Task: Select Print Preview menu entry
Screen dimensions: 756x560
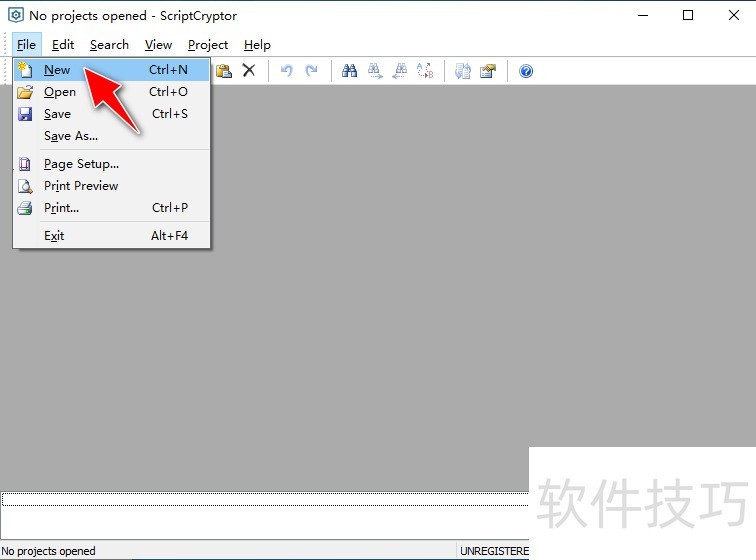Action: click(112, 186)
